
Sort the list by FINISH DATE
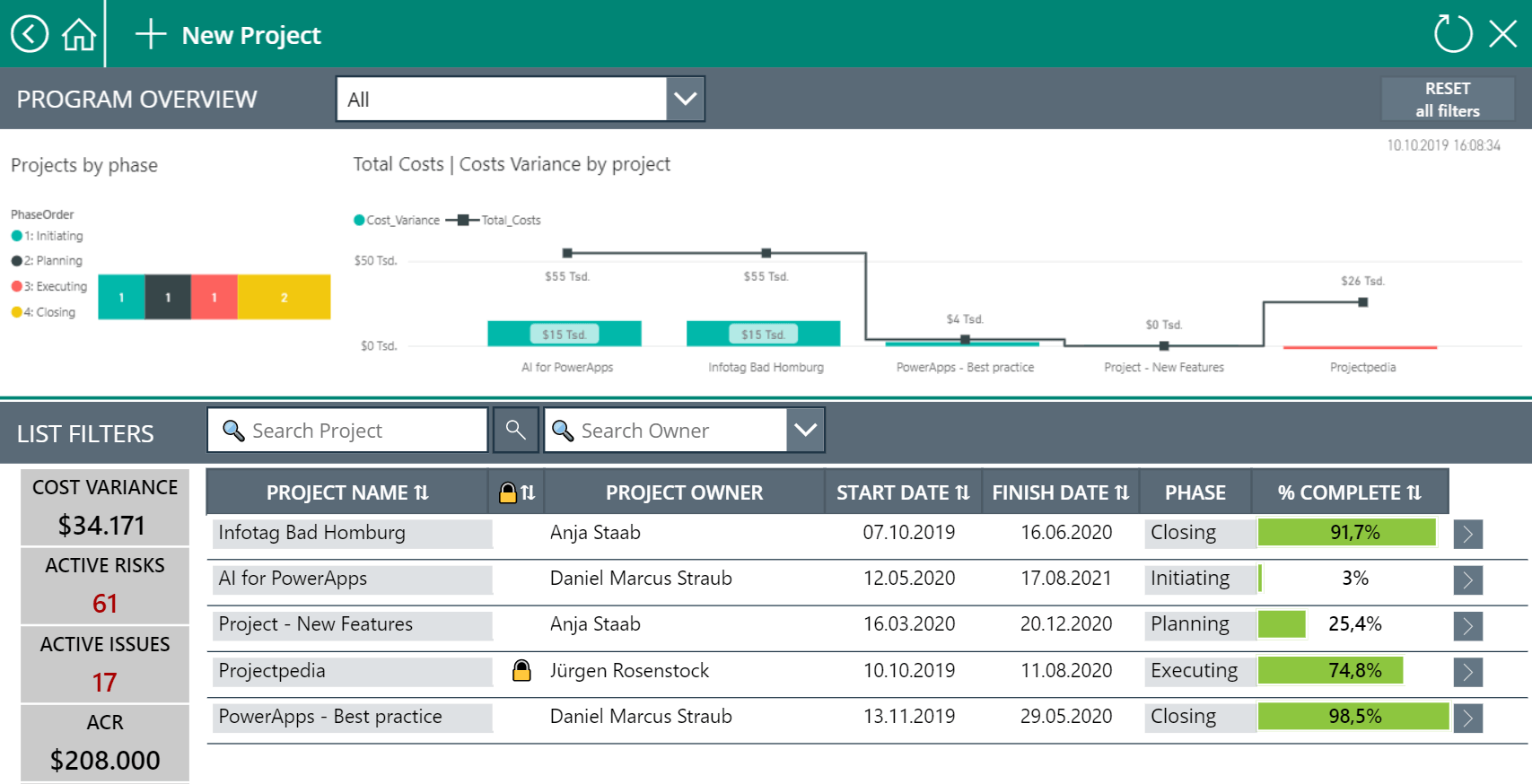click(x=1060, y=492)
